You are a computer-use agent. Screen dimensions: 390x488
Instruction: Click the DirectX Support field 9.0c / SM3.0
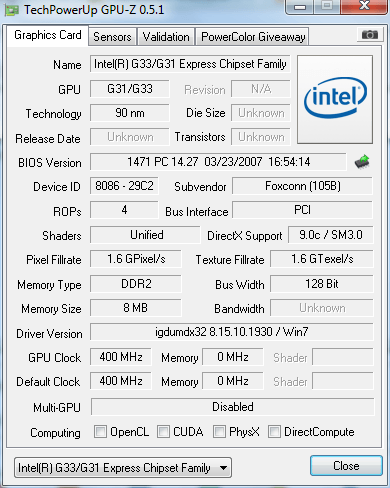click(331, 235)
